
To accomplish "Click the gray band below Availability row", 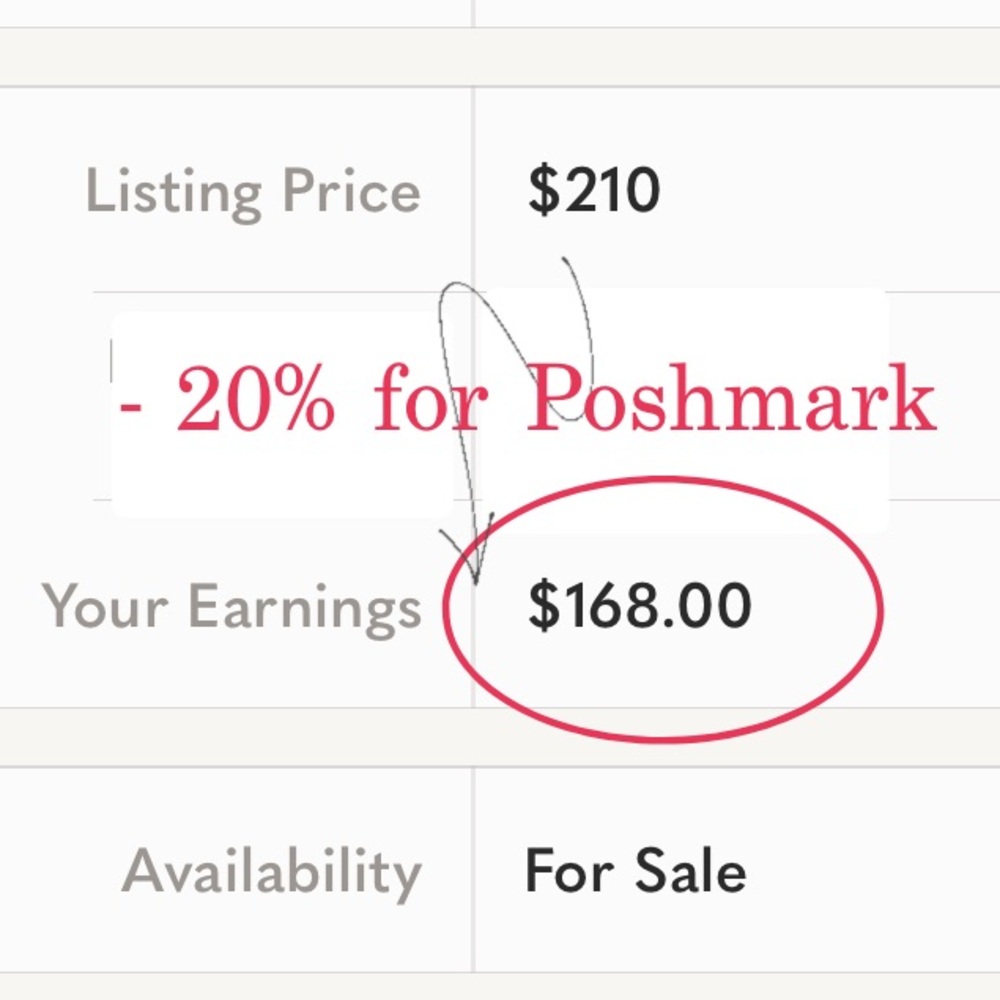I will pyautogui.click(x=500, y=987).
